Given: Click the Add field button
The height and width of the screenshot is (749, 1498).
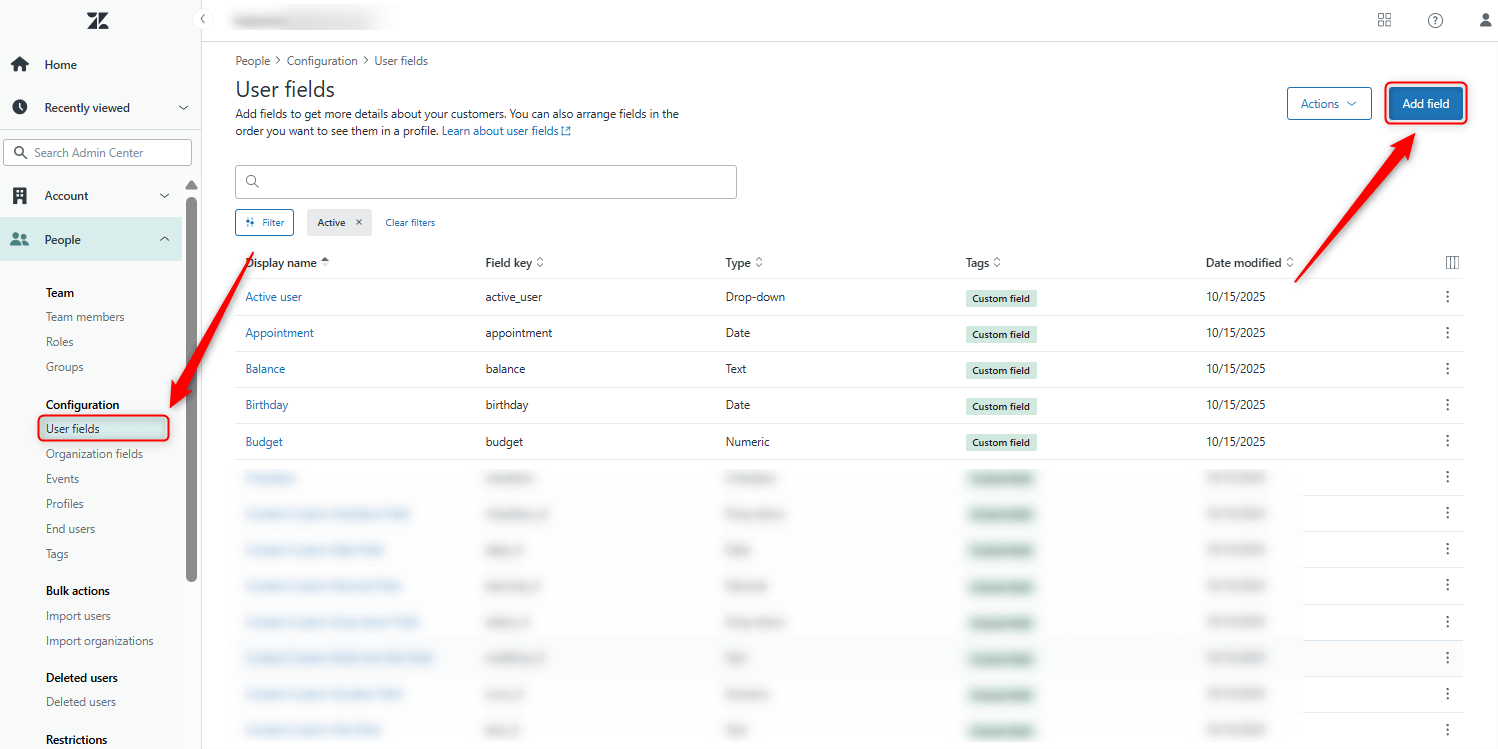Looking at the screenshot, I should (1425, 103).
